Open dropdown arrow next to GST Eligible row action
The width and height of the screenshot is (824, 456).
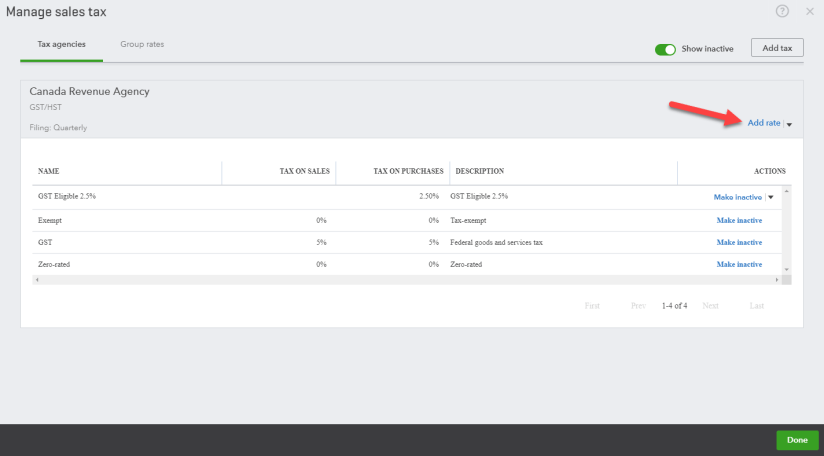(770, 198)
